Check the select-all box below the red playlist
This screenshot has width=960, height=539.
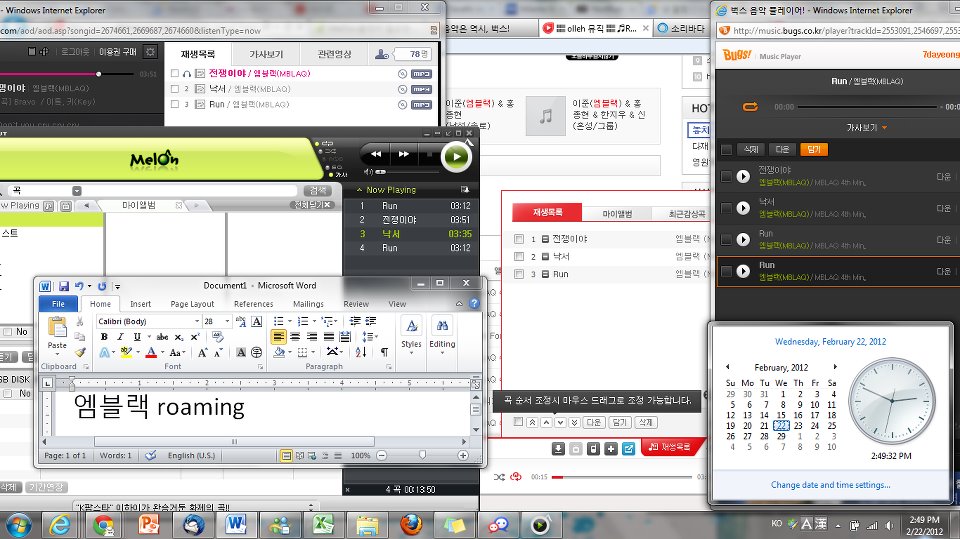coord(519,422)
